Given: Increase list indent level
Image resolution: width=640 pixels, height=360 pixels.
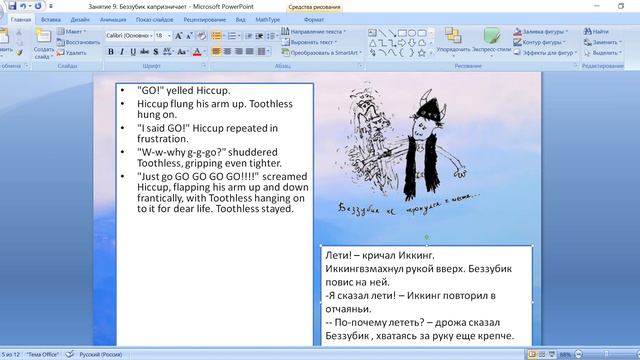Looking at the screenshot, I should pos(259,36).
